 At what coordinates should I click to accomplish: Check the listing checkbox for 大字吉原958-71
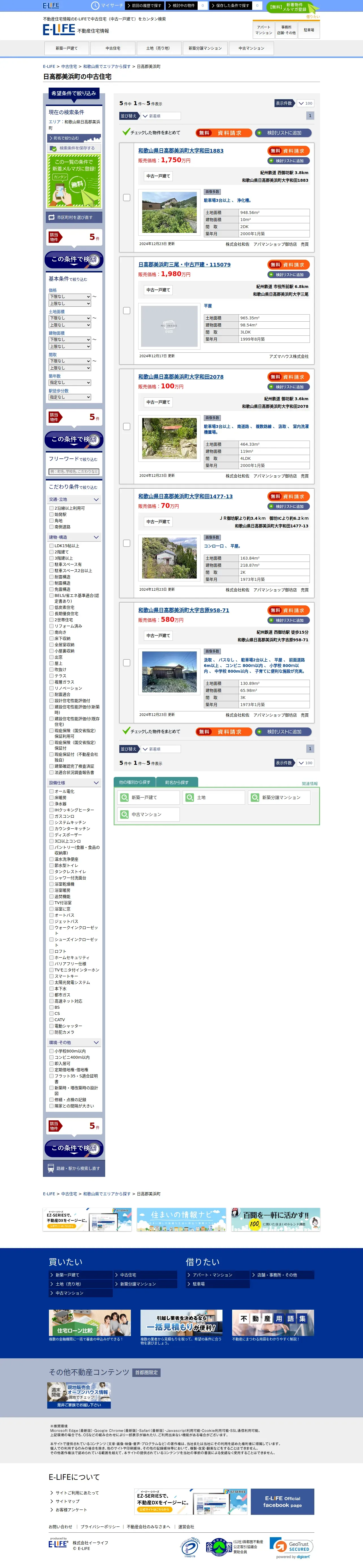pyautogui.click(x=127, y=662)
